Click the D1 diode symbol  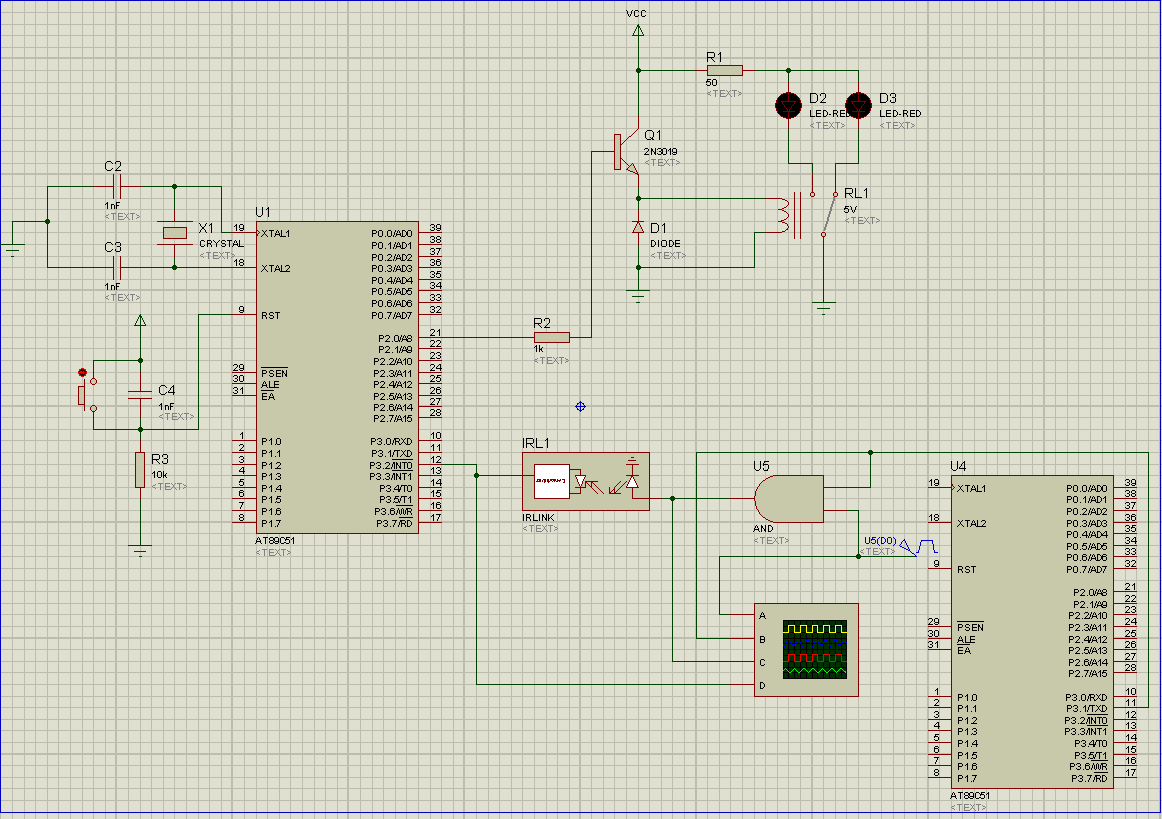638,228
